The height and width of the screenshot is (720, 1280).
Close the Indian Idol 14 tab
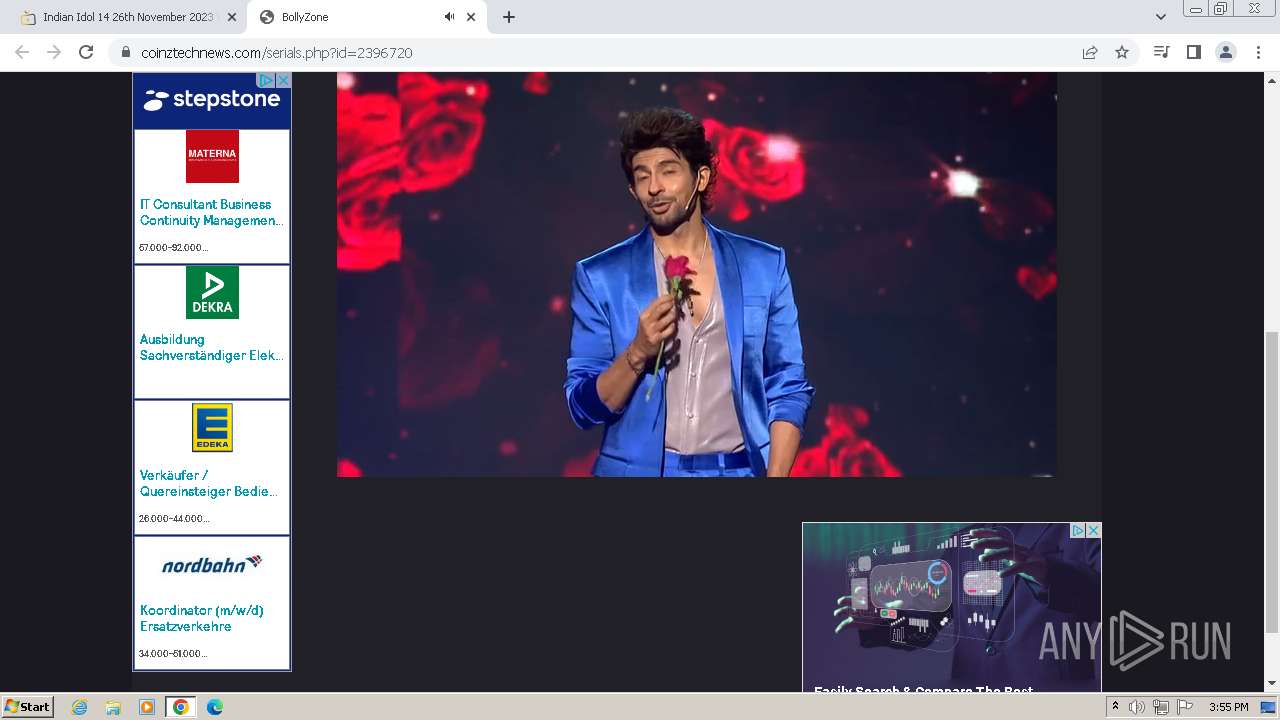click(232, 17)
